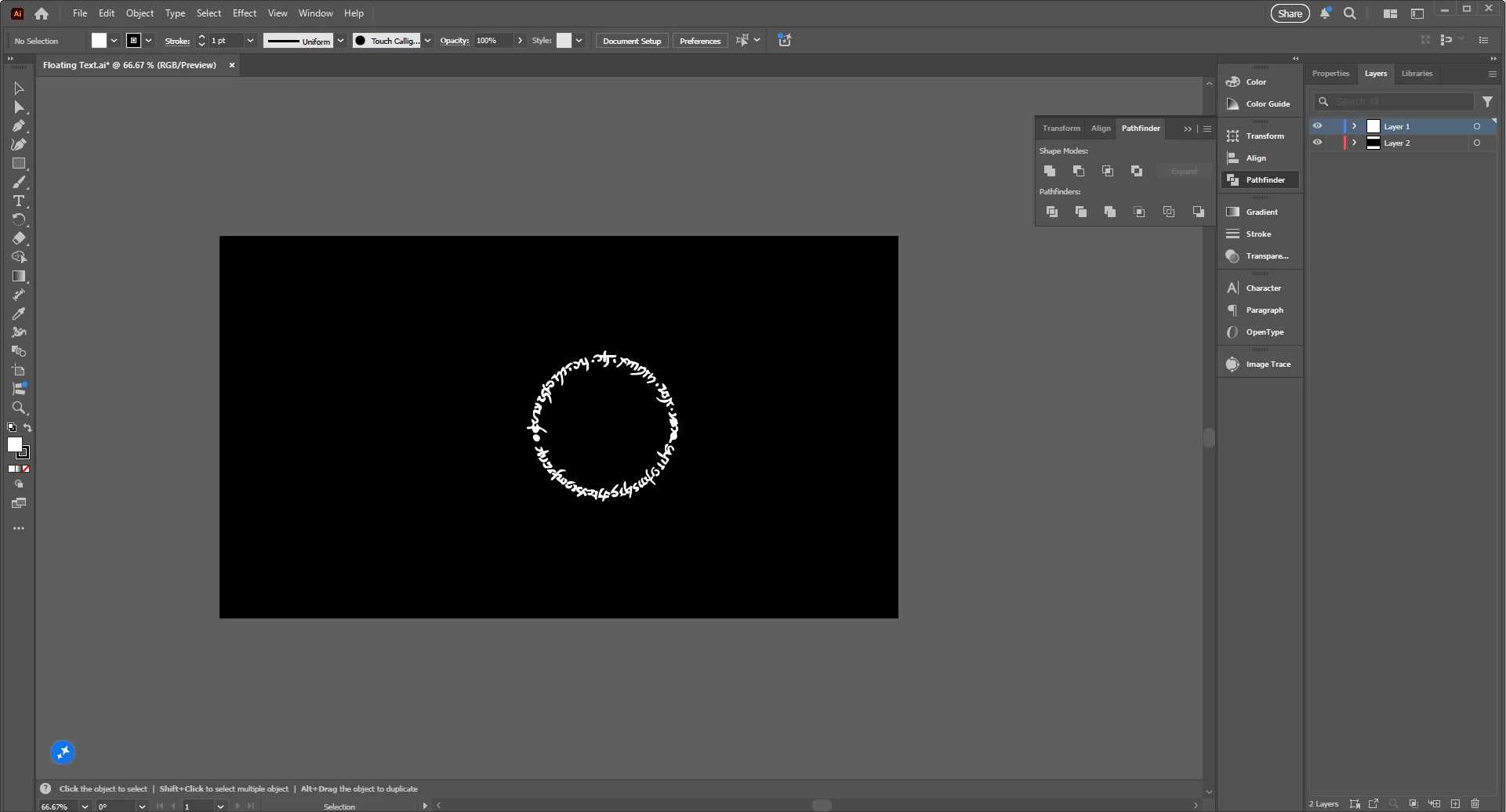Switch to the Libraries tab
1506x812 pixels.
(1417, 74)
